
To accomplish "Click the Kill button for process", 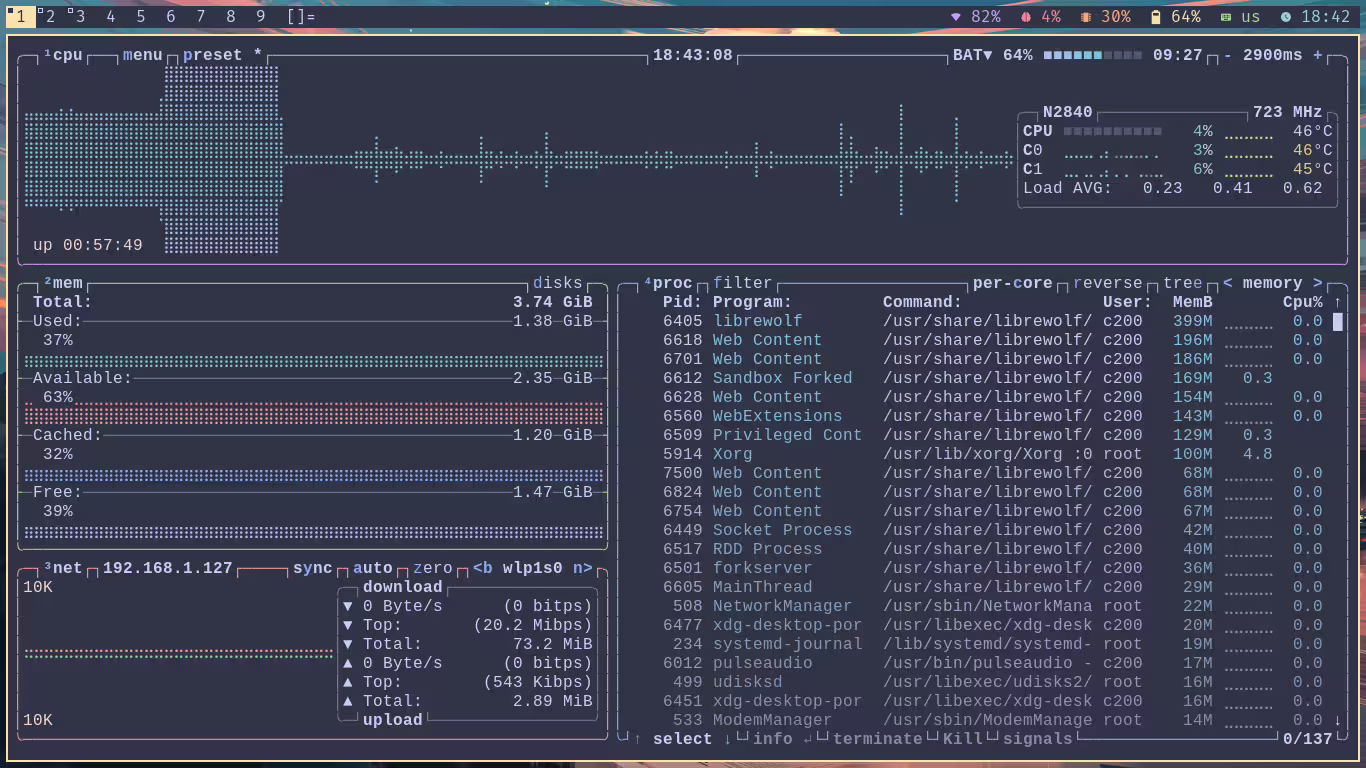I will pos(962,739).
